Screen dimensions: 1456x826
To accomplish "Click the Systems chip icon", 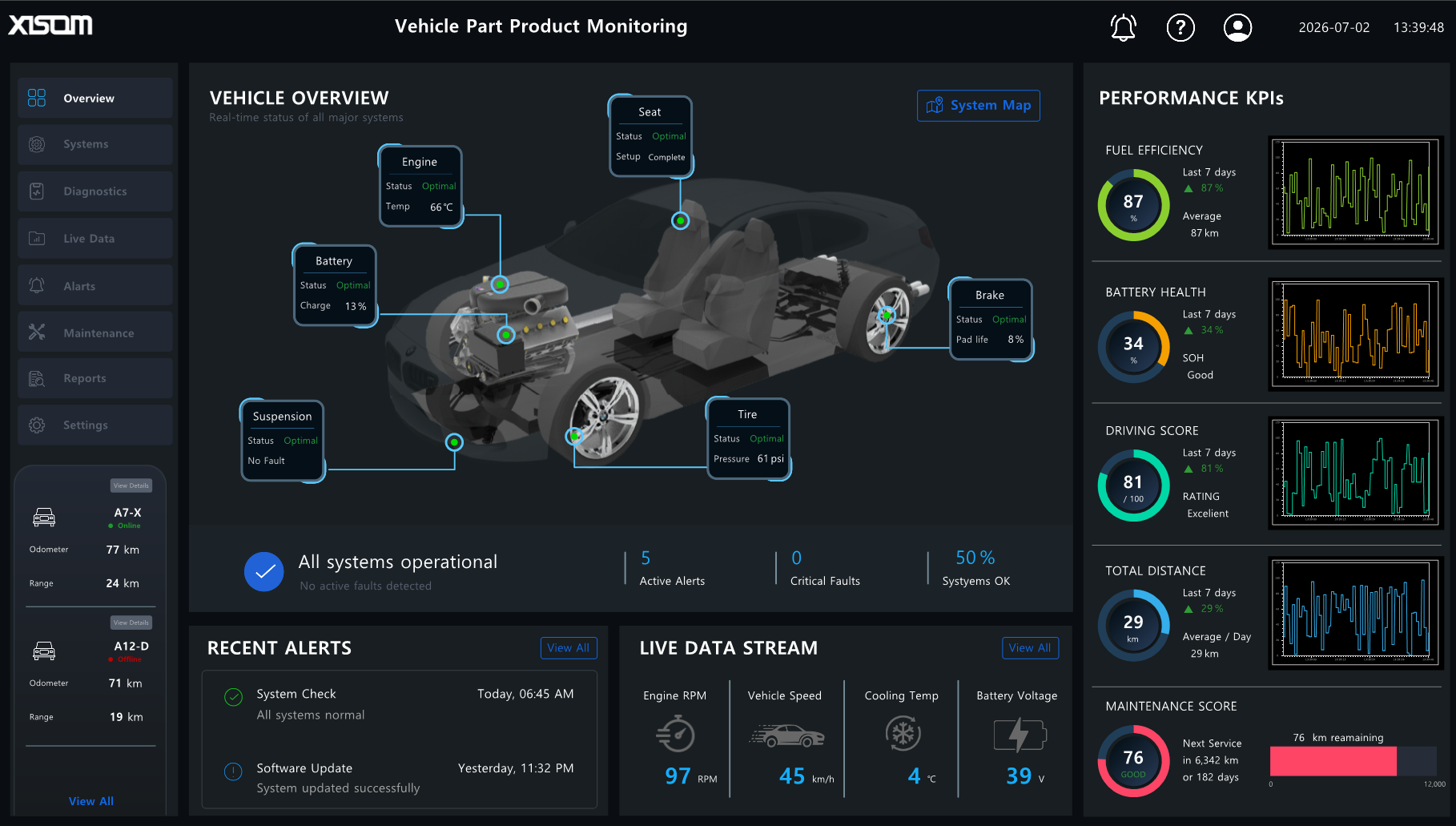I will [x=37, y=144].
